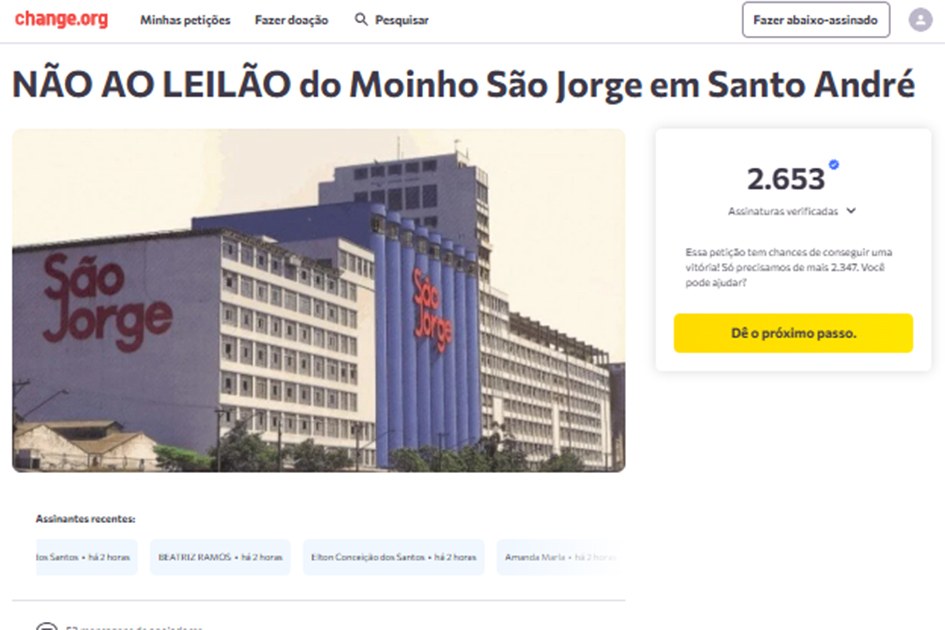
Task: Click the Essa petição tem chances text
Action: click(789, 267)
